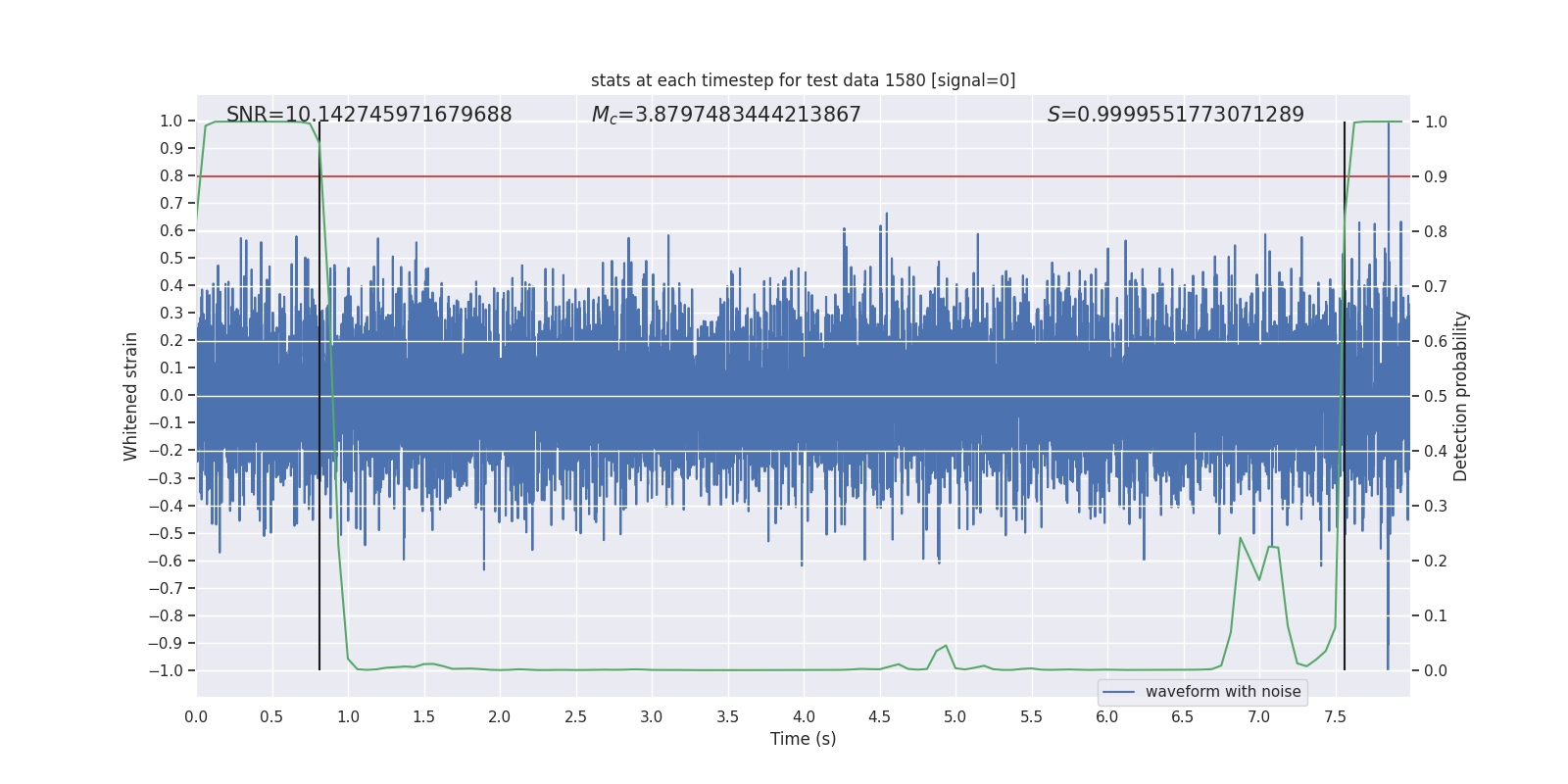Click the red horizontal threshold line
Screen dimensions: 1568x784
pyautogui.click(x=803, y=176)
